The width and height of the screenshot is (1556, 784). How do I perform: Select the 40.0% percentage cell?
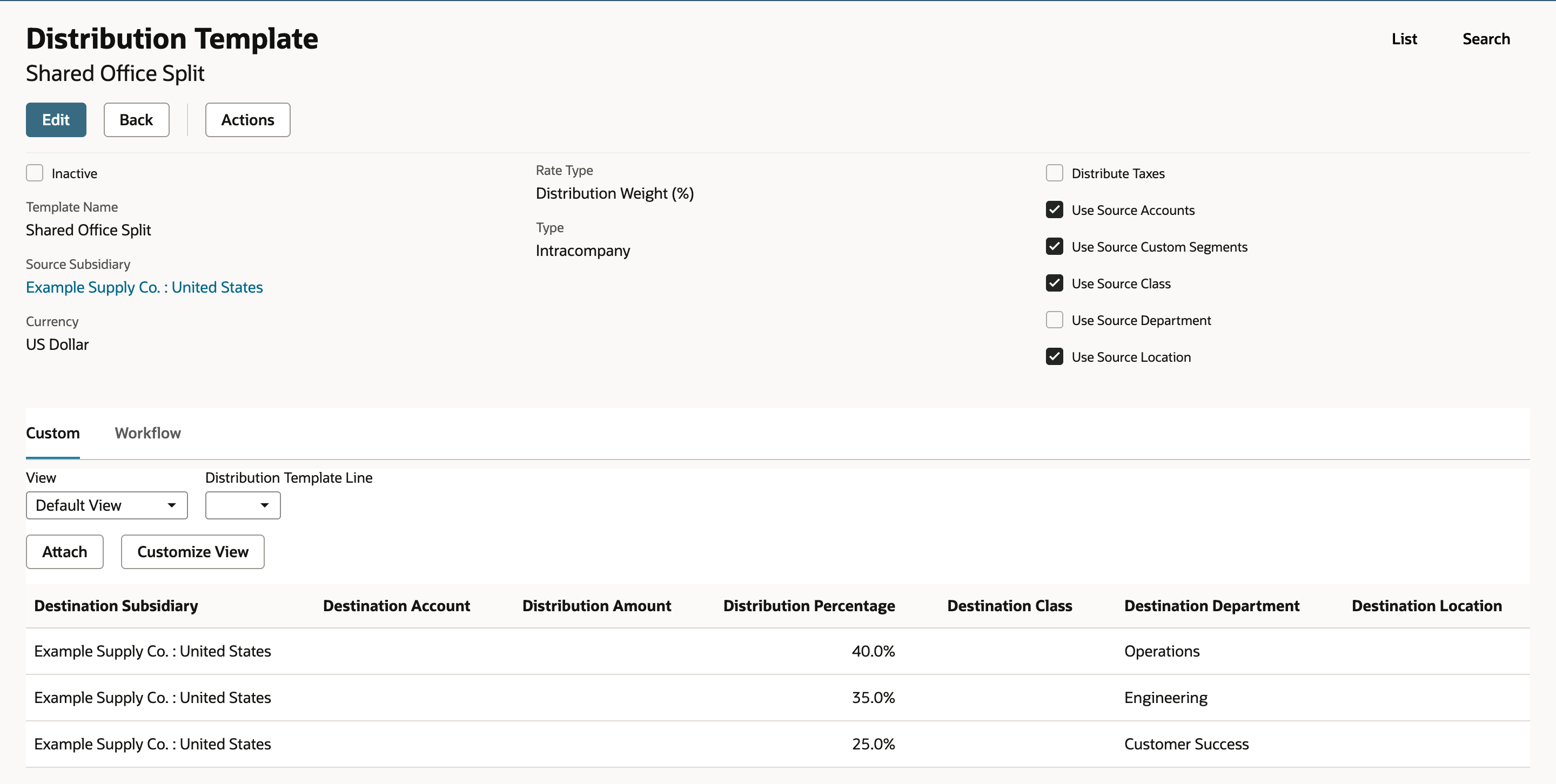[x=874, y=651]
